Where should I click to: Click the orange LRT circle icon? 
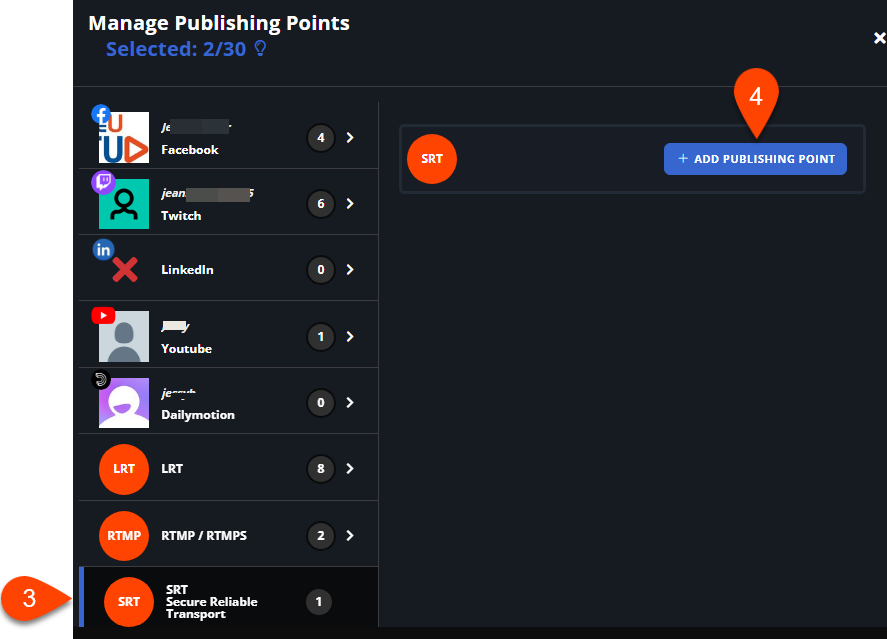point(124,469)
